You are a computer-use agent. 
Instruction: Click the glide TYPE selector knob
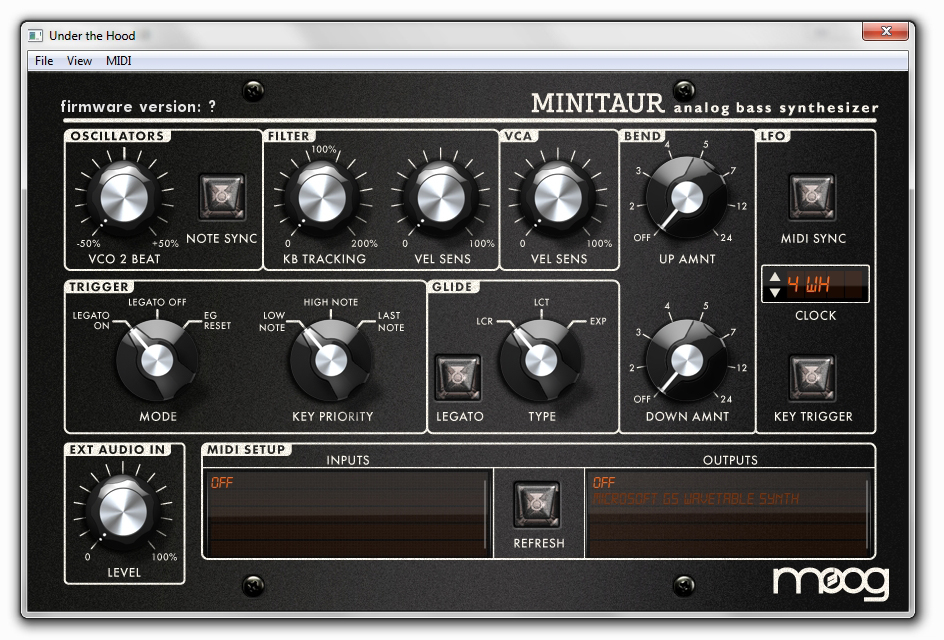tap(541, 361)
